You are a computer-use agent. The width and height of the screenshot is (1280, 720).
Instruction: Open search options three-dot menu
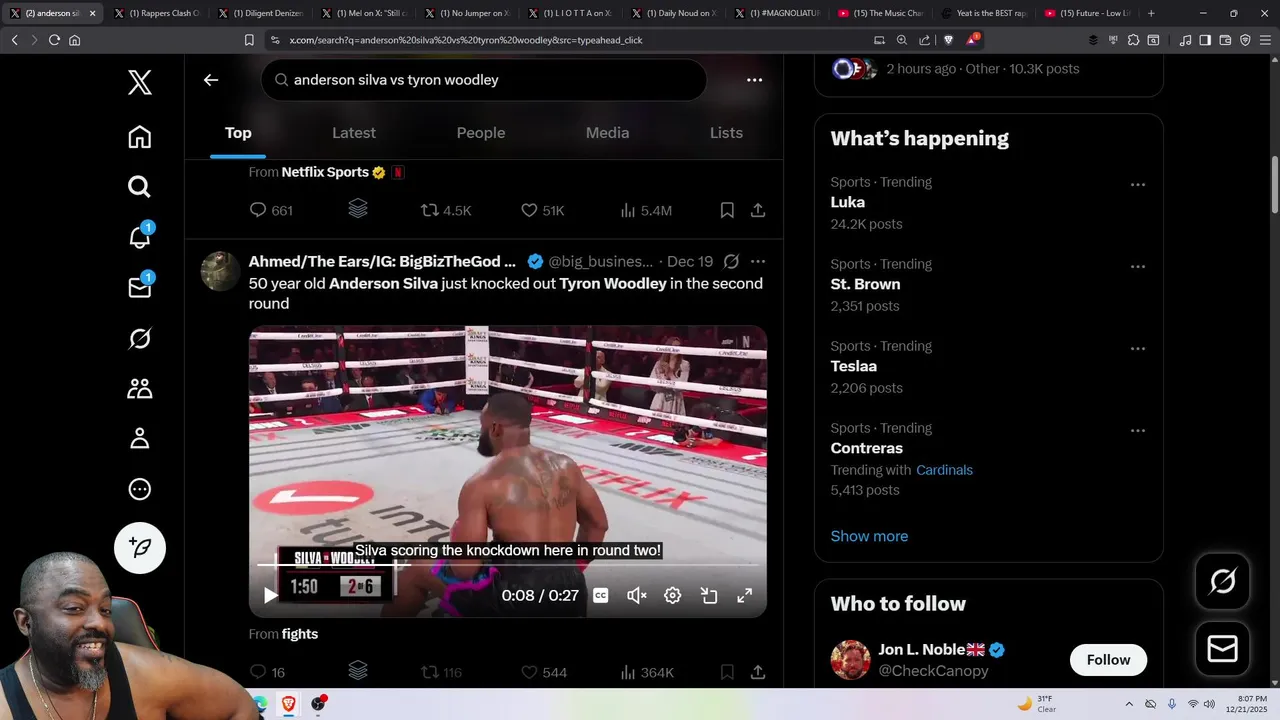tap(754, 80)
